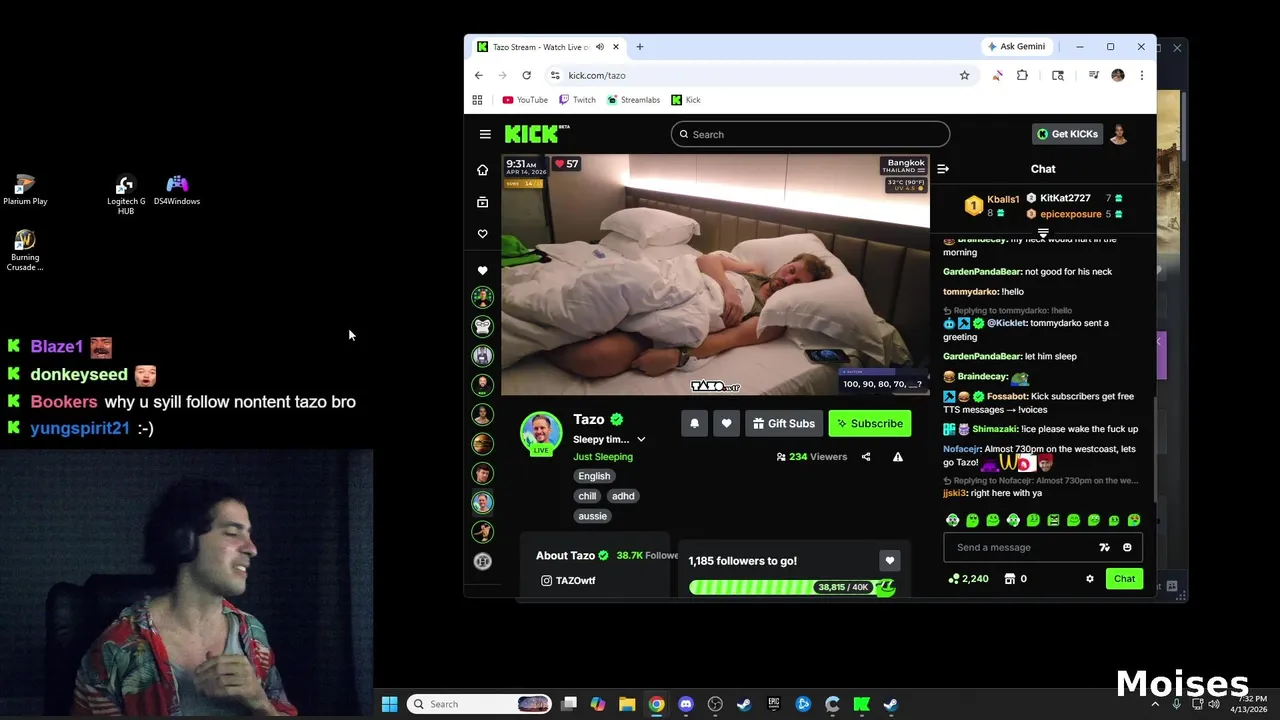Image resolution: width=1280 pixels, height=720 pixels.
Task: Open notification bell for Tazo
Action: click(x=694, y=423)
